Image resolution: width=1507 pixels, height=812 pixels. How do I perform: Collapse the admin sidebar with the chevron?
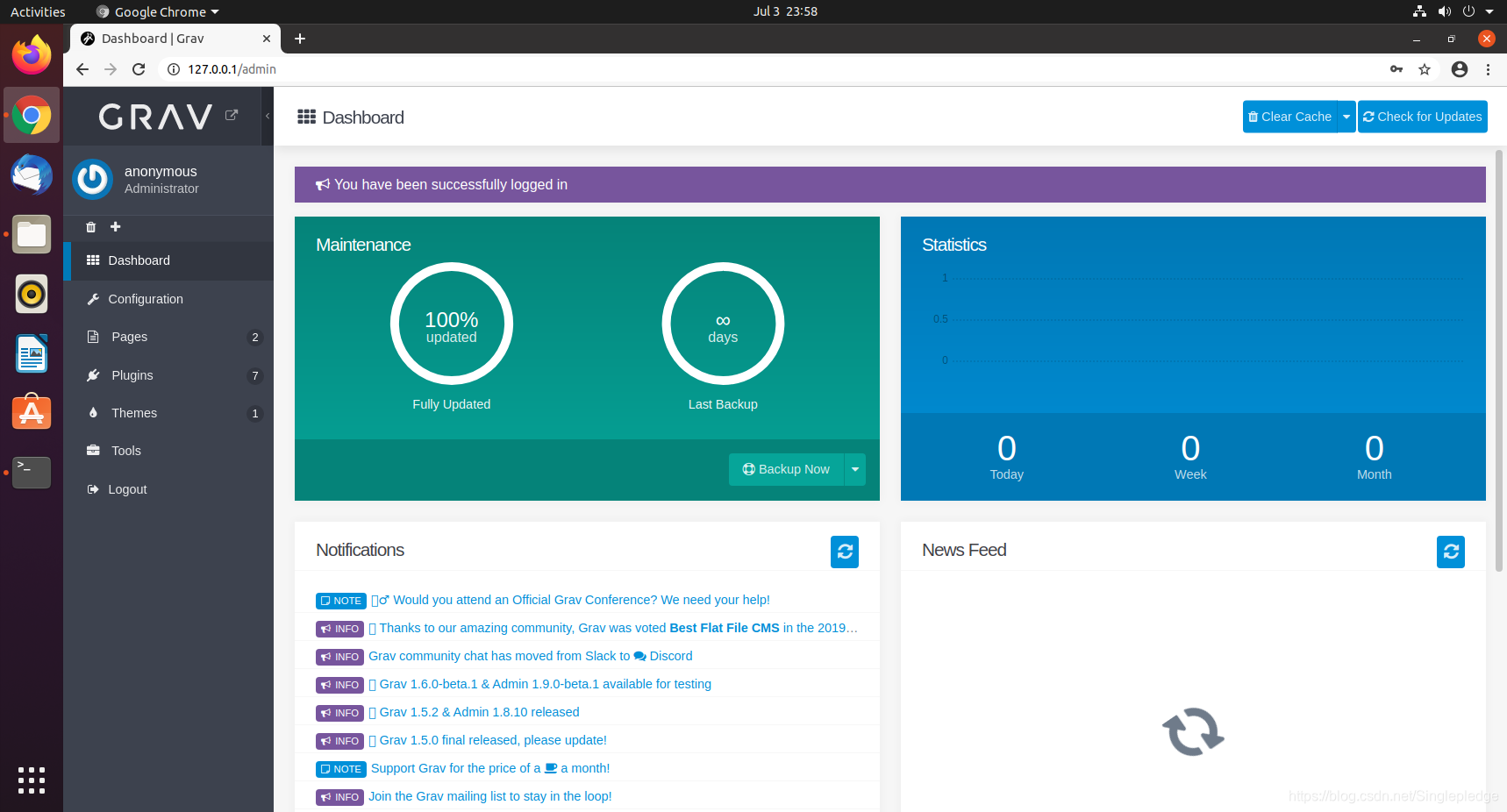pos(268,116)
